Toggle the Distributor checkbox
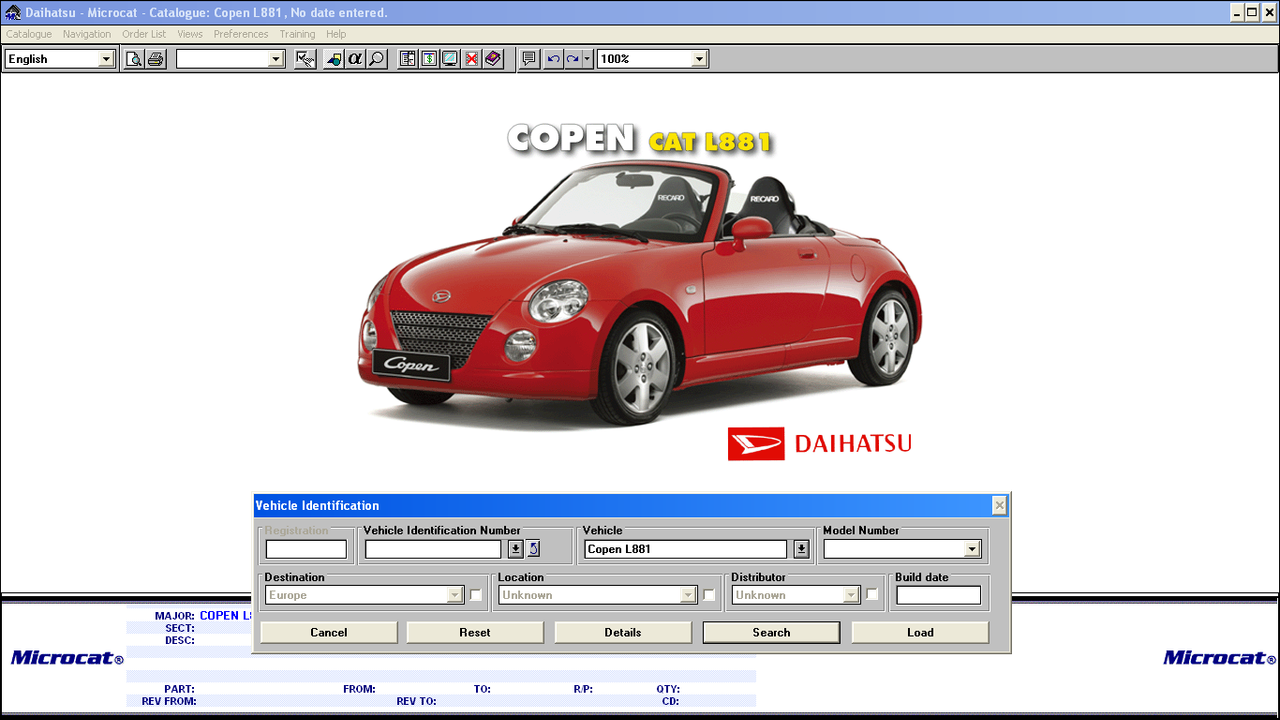This screenshot has width=1280, height=720. [872, 595]
